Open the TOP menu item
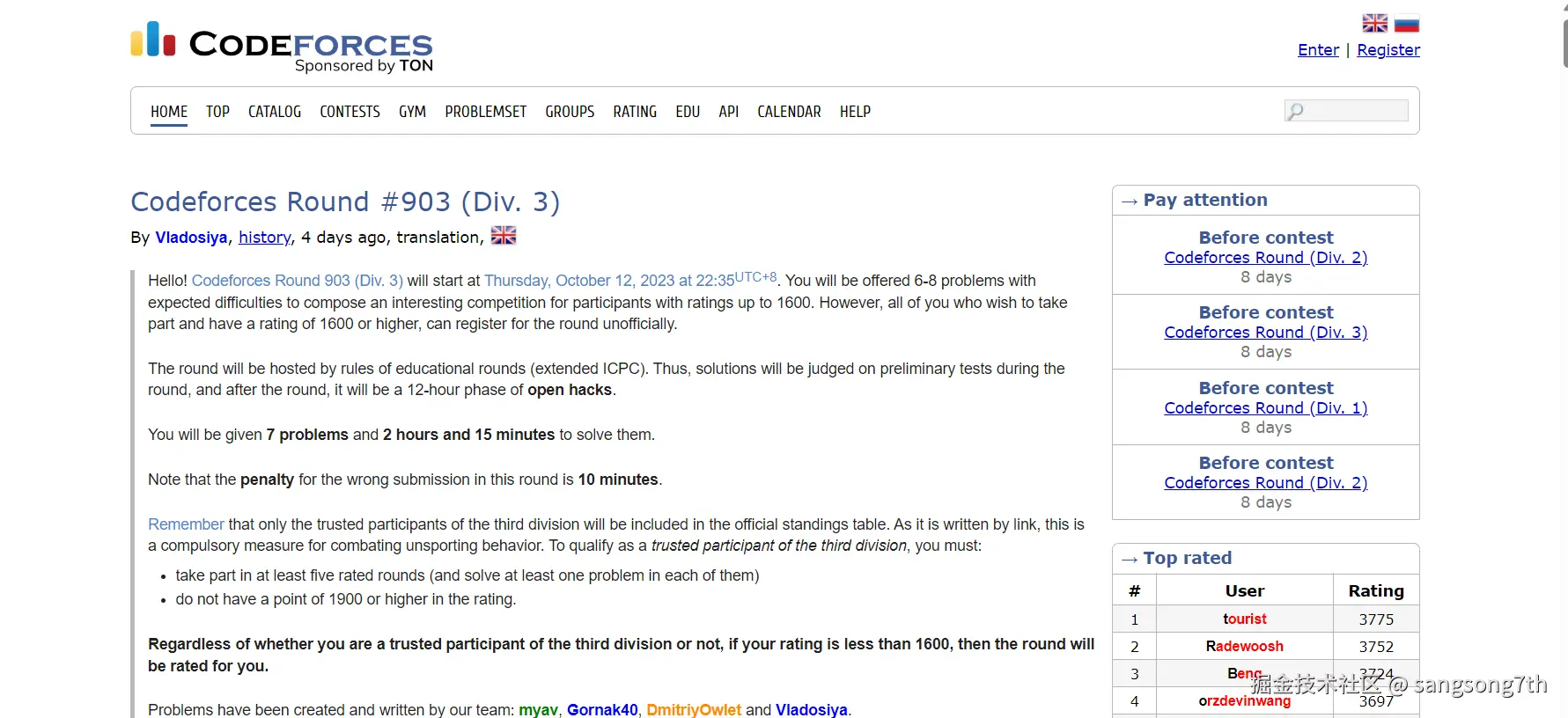This screenshot has height=718, width=1568. [x=217, y=112]
